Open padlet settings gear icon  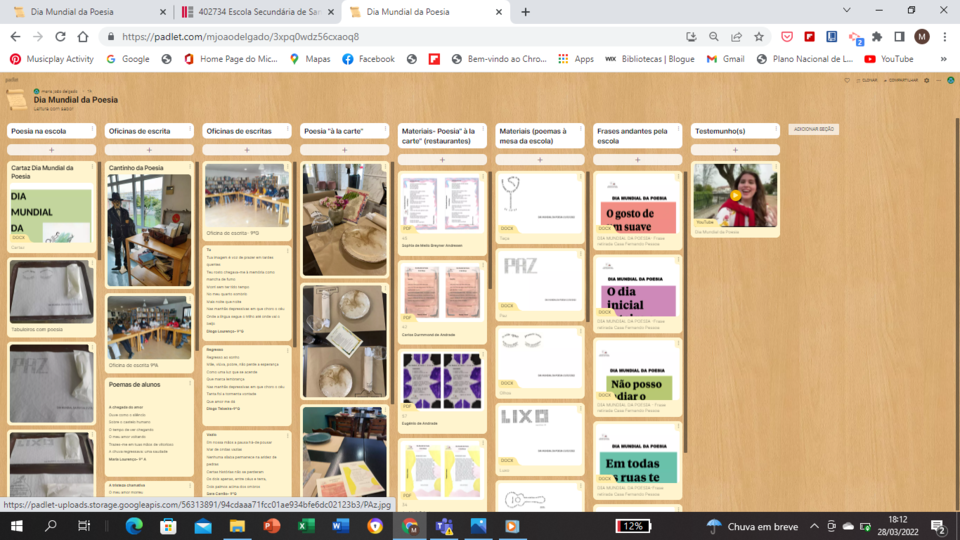(927, 80)
